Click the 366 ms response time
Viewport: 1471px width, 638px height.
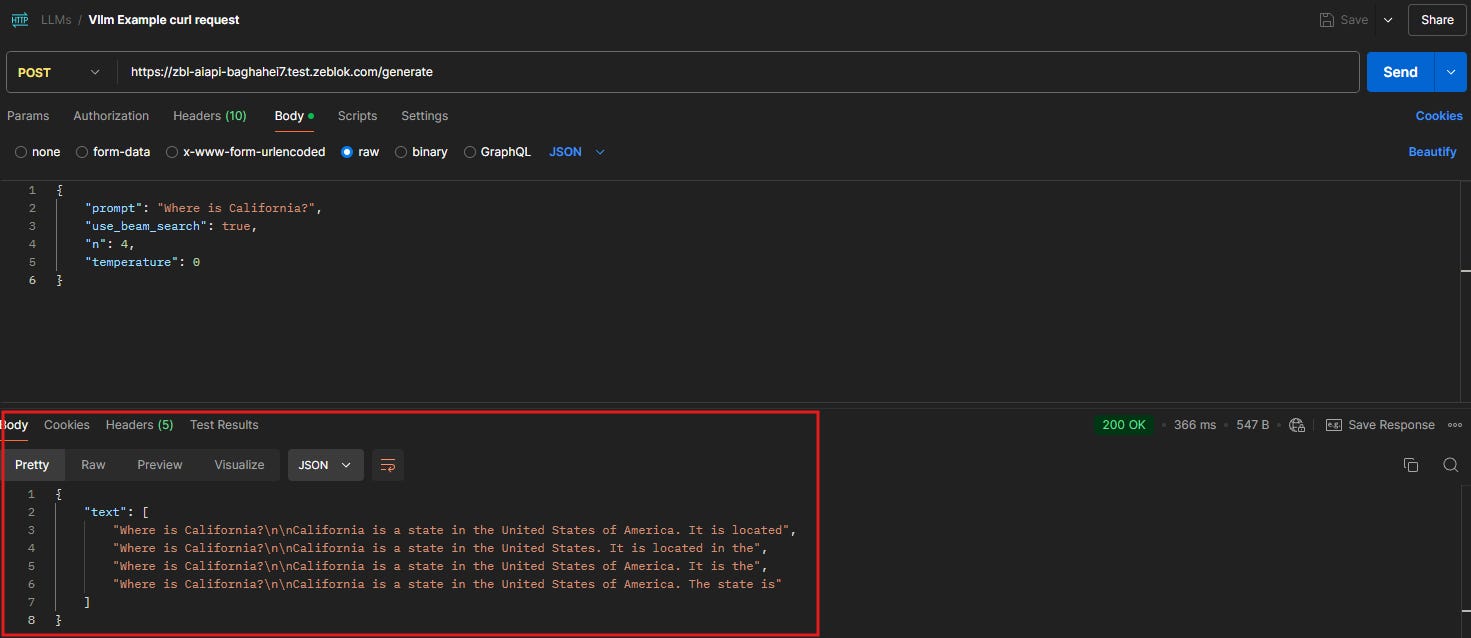coord(1195,425)
